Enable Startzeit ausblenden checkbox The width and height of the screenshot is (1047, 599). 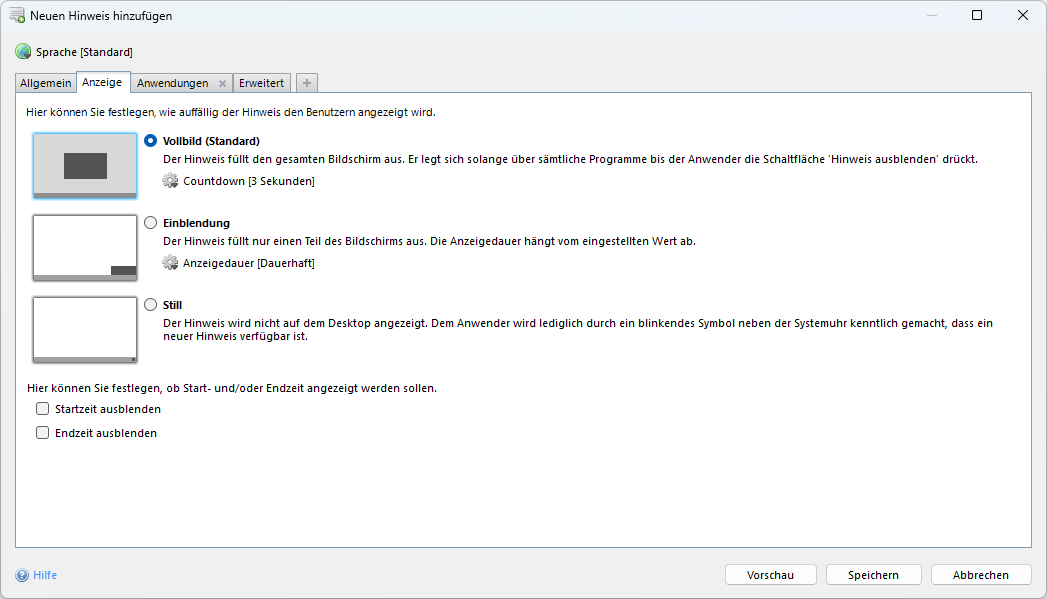(43, 409)
